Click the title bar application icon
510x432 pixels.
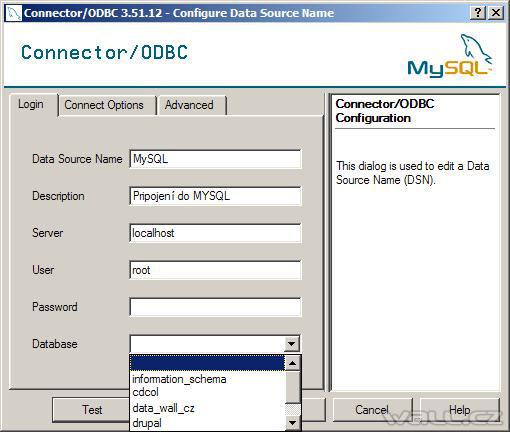tap(14, 13)
